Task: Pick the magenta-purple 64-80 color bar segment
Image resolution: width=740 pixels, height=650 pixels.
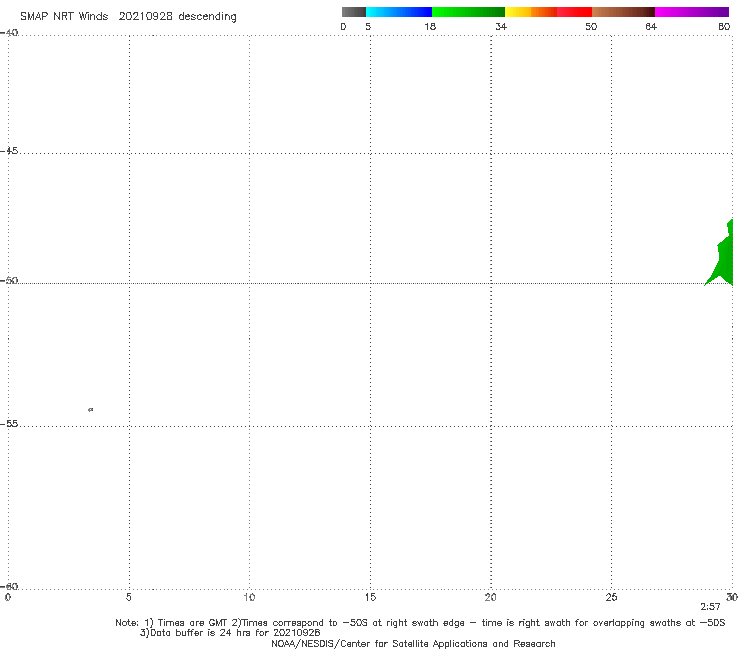Action: [692, 12]
